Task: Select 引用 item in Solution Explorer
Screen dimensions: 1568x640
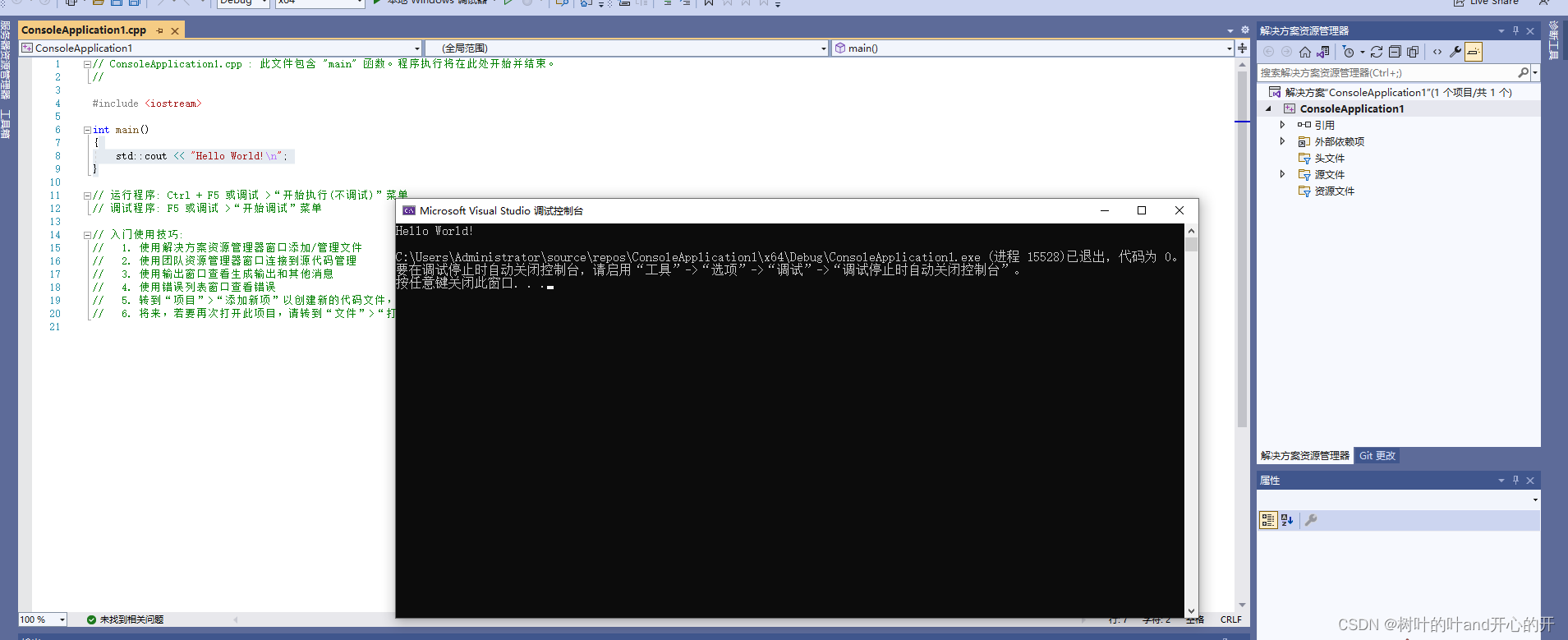Action: (x=1324, y=125)
